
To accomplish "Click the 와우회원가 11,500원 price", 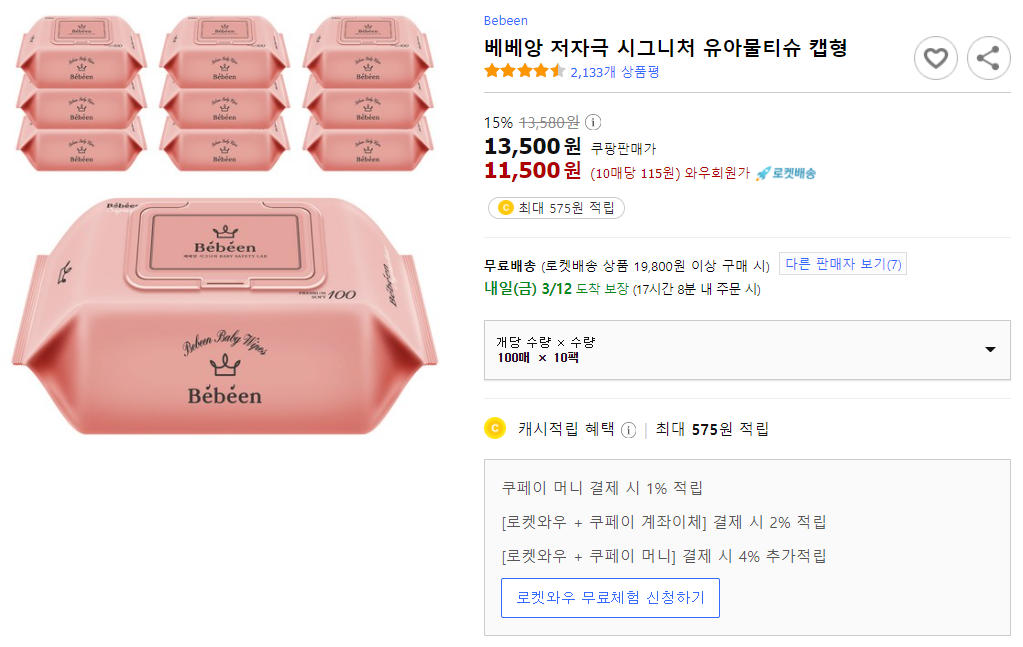I will pyautogui.click(x=532, y=171).
